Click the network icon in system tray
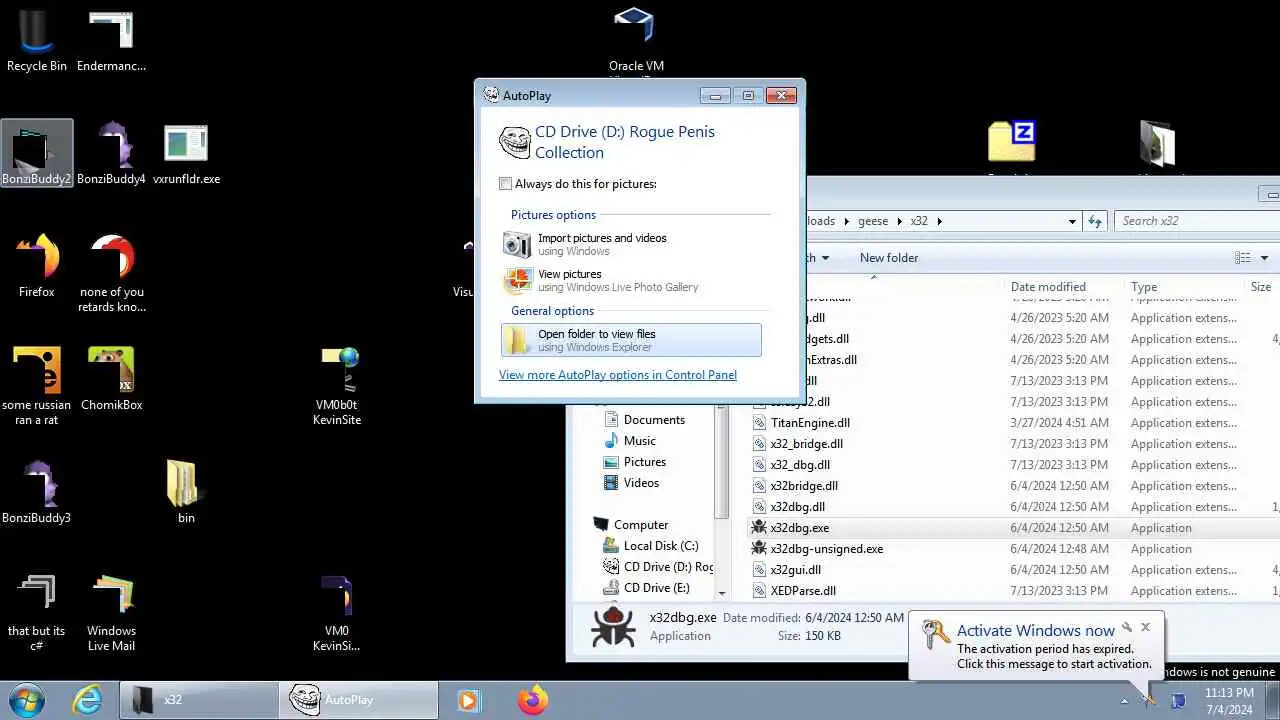 (1178, 701)
